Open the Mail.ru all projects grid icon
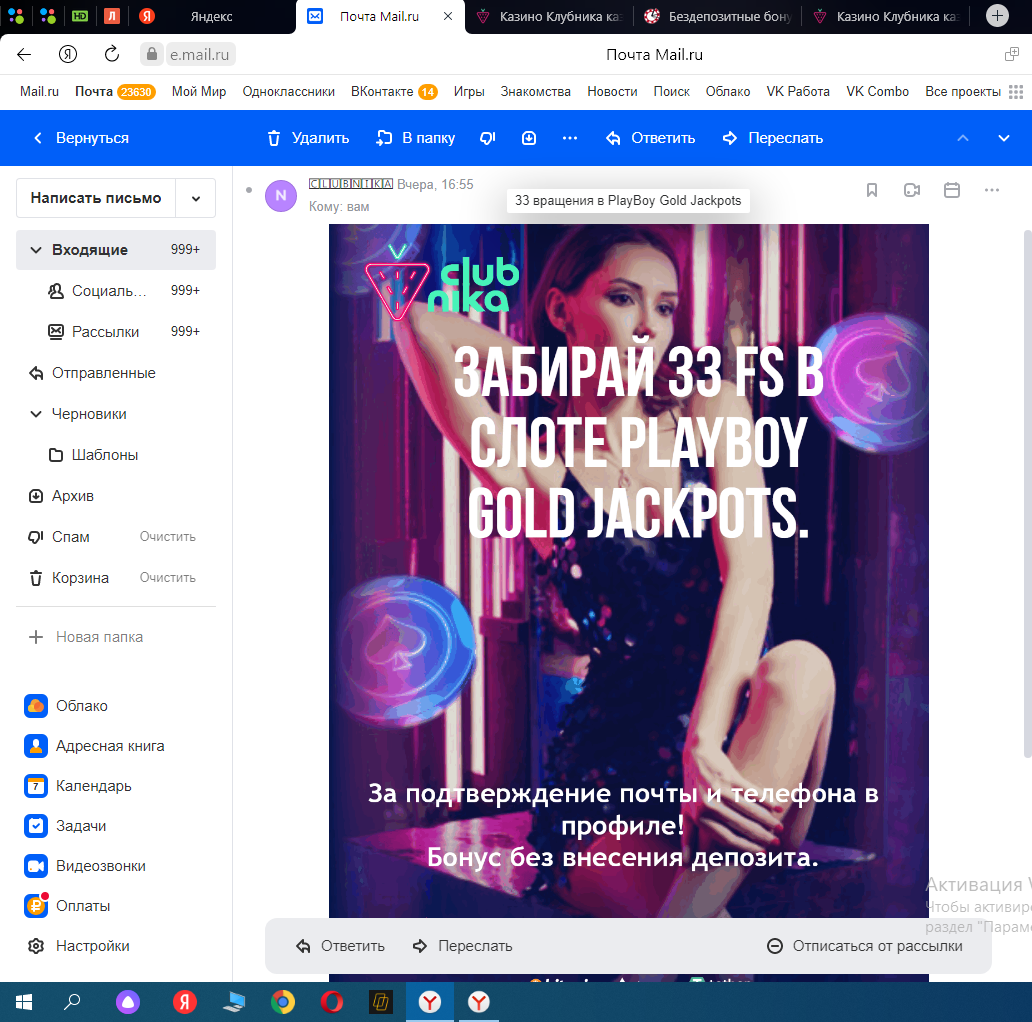 click(1016, 91)
